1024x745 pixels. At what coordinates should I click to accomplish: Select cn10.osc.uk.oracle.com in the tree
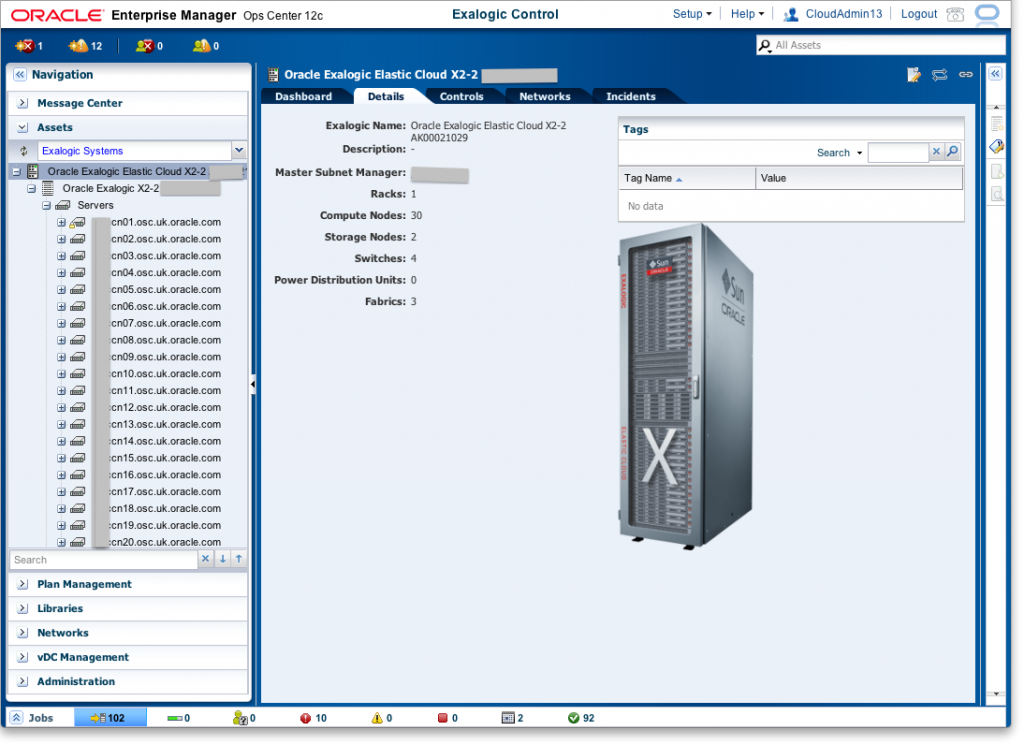pyautogui.click(x=166, y=374)
